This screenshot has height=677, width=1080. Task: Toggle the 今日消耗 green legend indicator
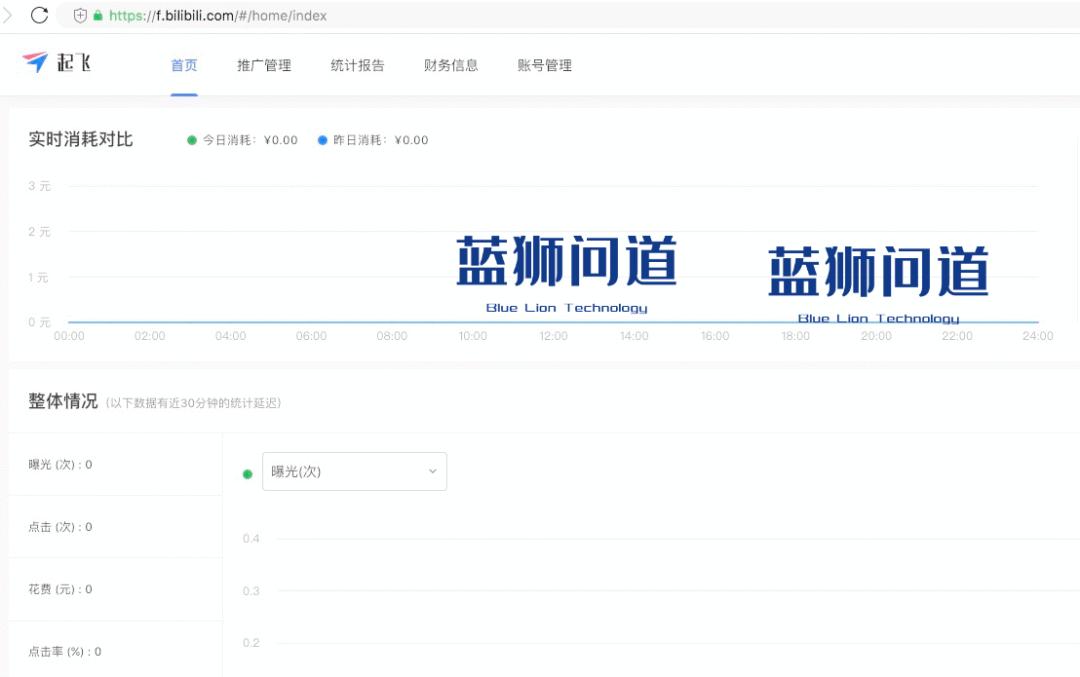coord(191,140)
